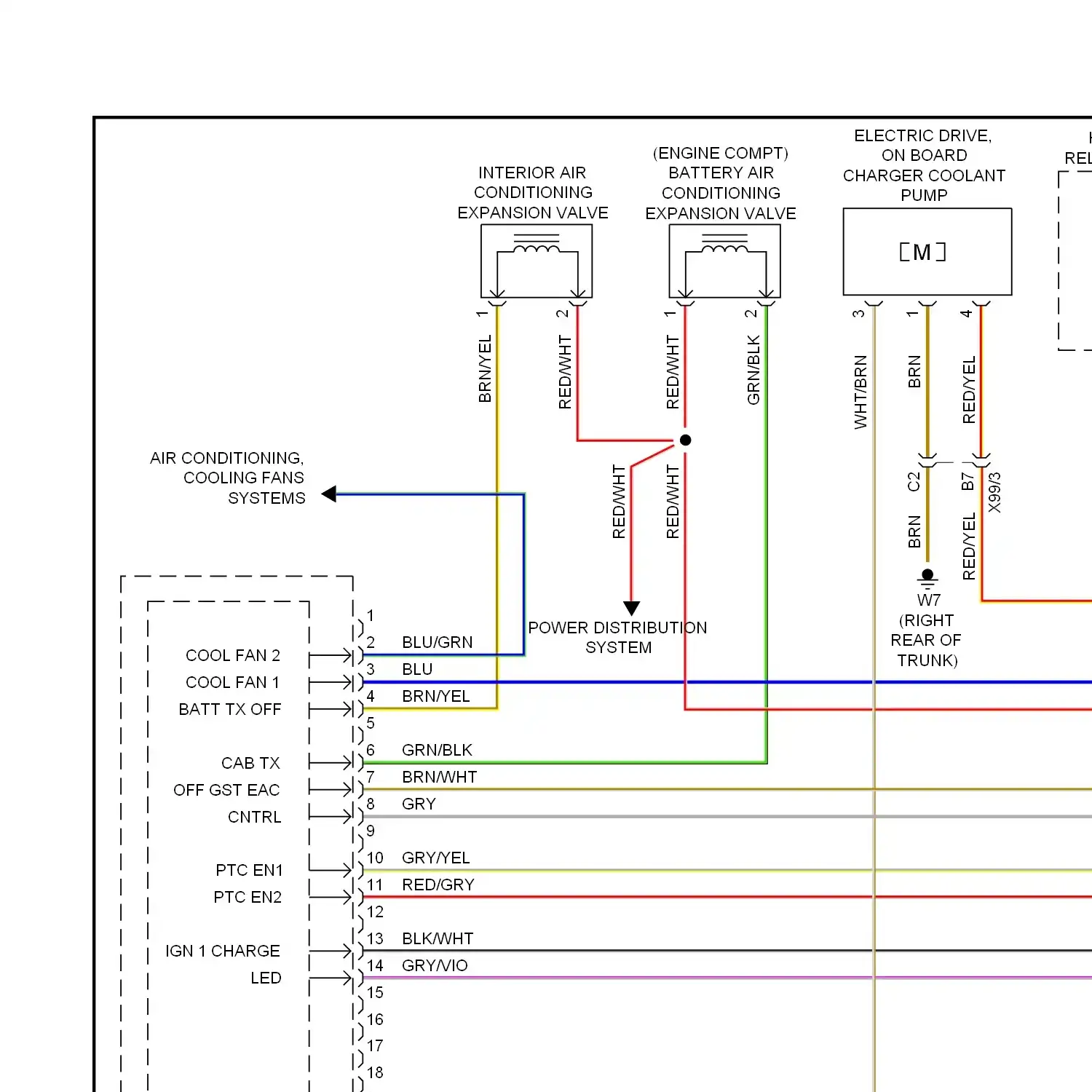Image resolution: width=1092 pixels, height=1092 pixels.
Task: Click pin 3 label under coolant pump
Action: click(859, 314)
